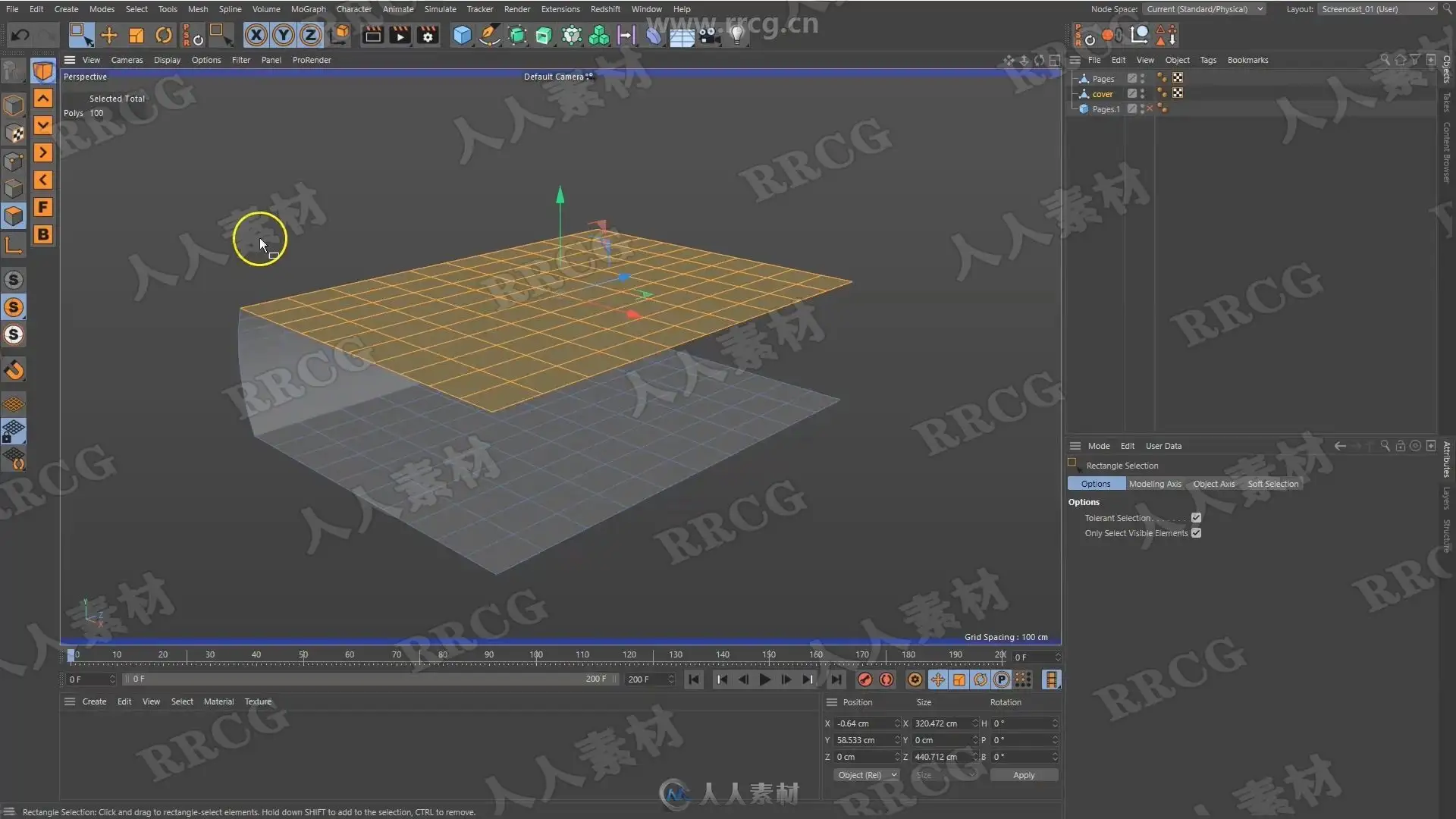
Task: Toggle the cover object's visibility dots
Action: pos(1142,93)
